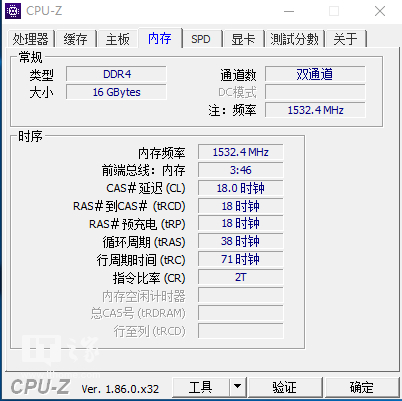The width and height of the screenshot is (402, 401).
Task: Open the SPD tab
Action: (x=201, y=39)
